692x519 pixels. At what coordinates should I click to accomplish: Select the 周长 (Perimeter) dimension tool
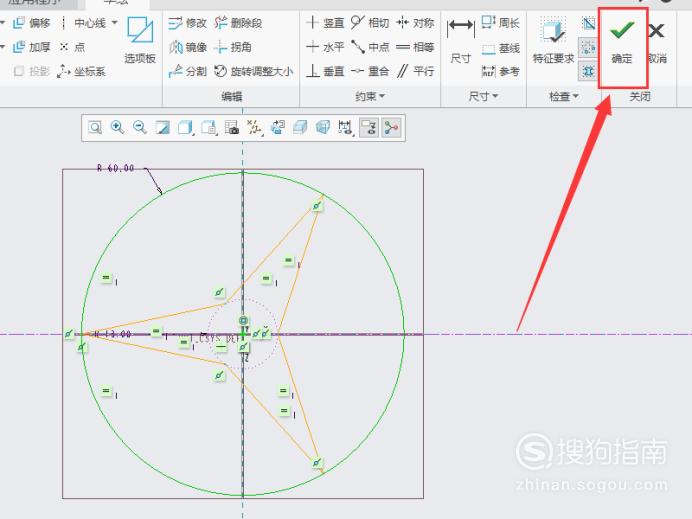500,23
